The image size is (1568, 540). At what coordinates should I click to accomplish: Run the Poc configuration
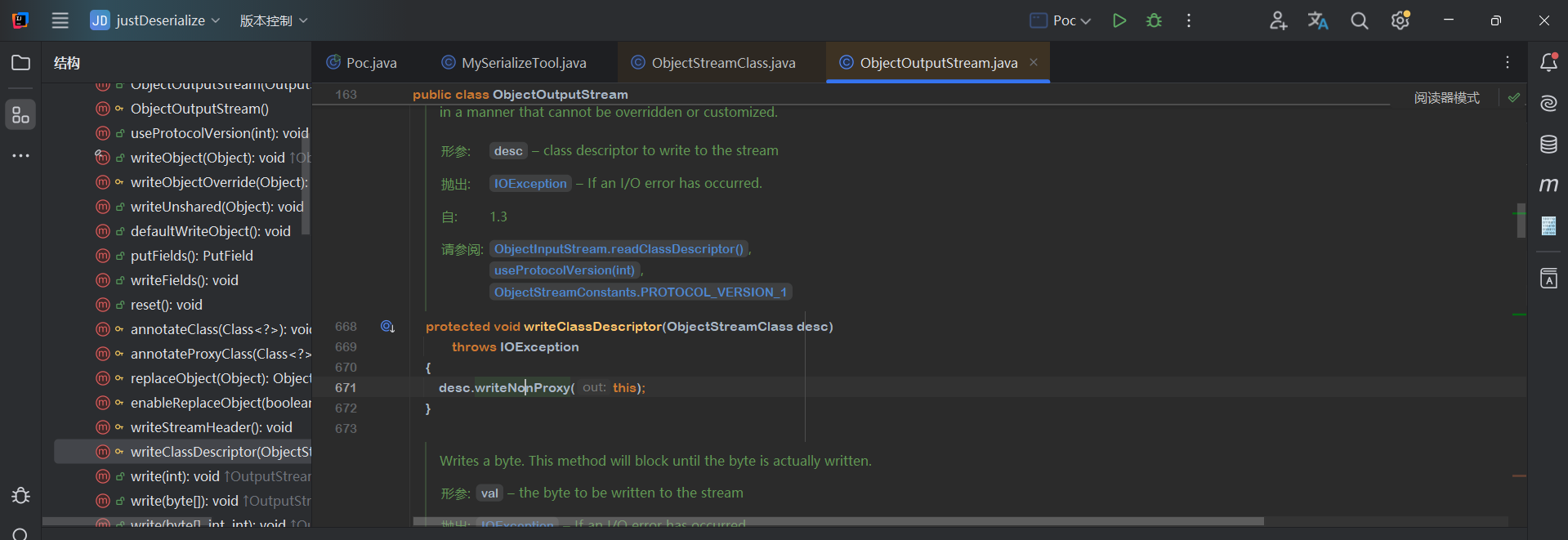tap(1119, 20)
